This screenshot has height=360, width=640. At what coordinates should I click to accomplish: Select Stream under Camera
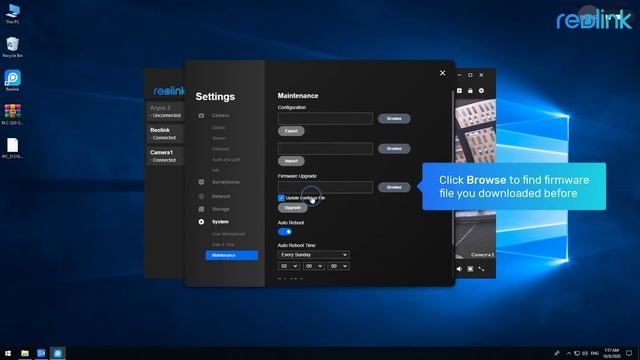[219, 138]
